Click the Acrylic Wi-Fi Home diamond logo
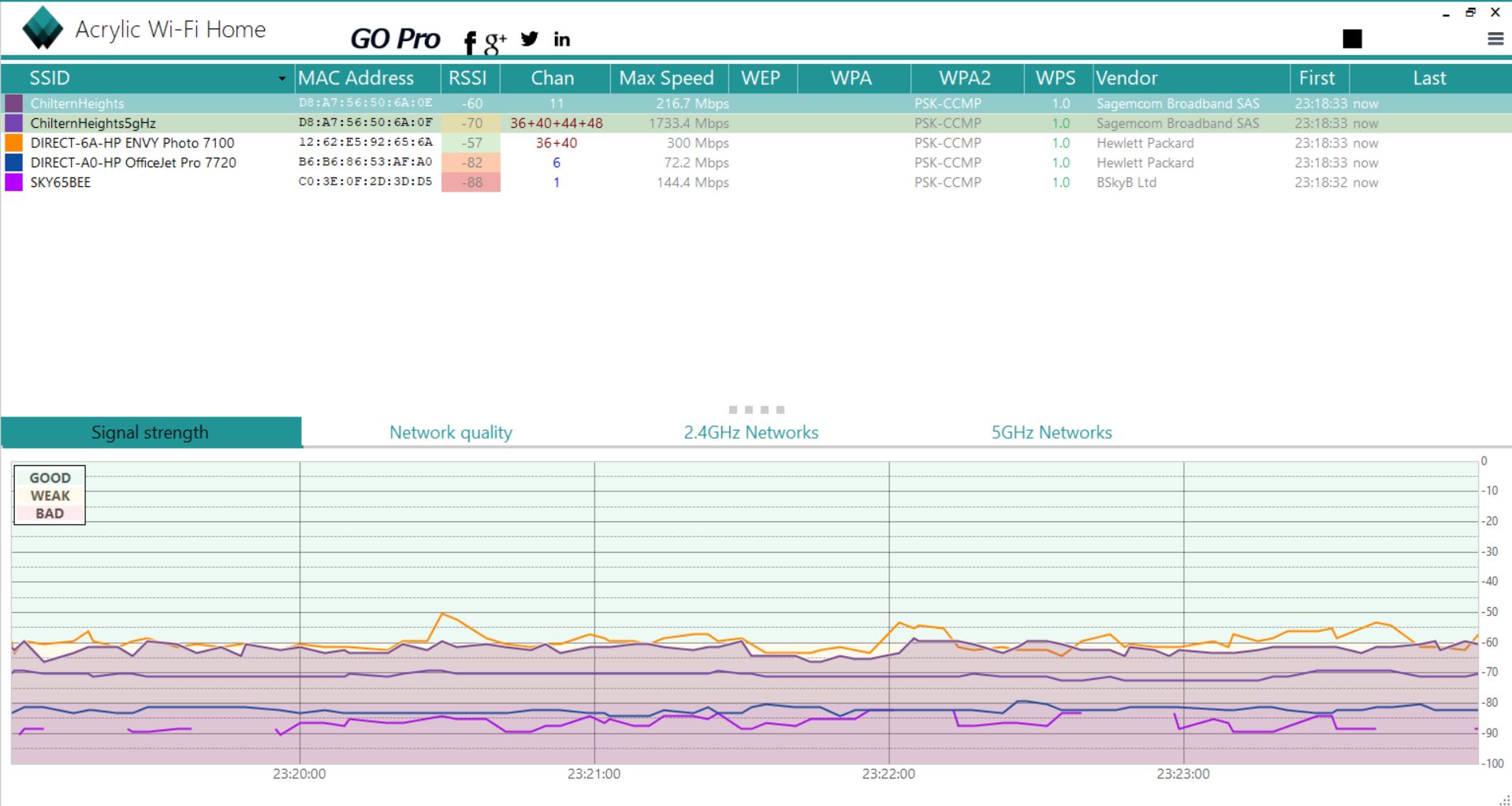The image size is (1512, 806). click(43, 28)
